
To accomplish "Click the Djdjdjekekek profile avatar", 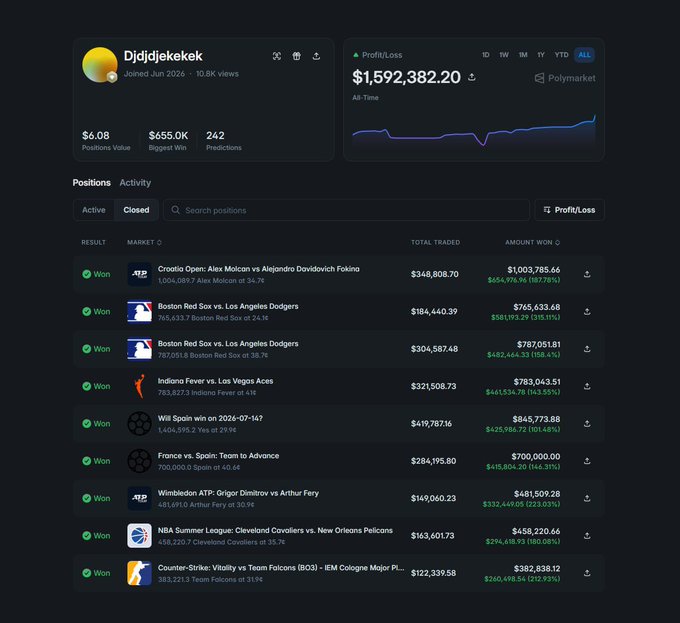I will pyautogui.click(x=100, y=65).
